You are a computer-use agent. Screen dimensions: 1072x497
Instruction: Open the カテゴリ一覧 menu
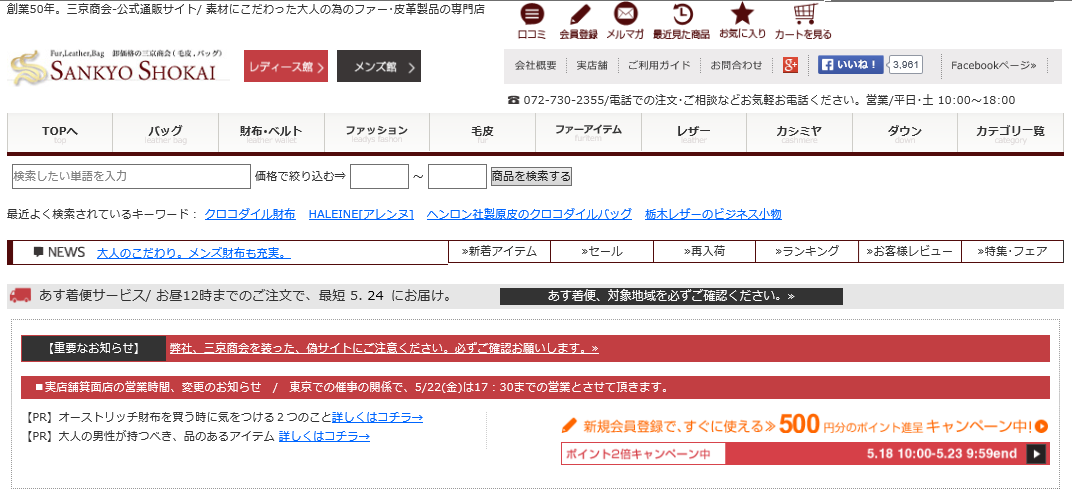[x=1010, y=133]
